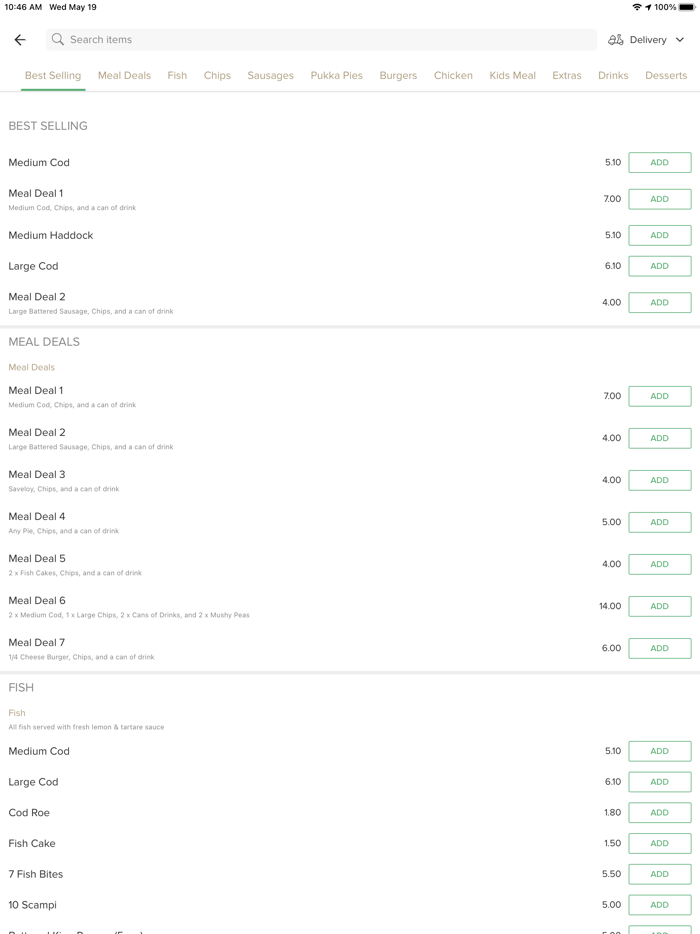Open the Meal Deal 7 item details
This screenshot has height=934, width=700.
point(36,643)
